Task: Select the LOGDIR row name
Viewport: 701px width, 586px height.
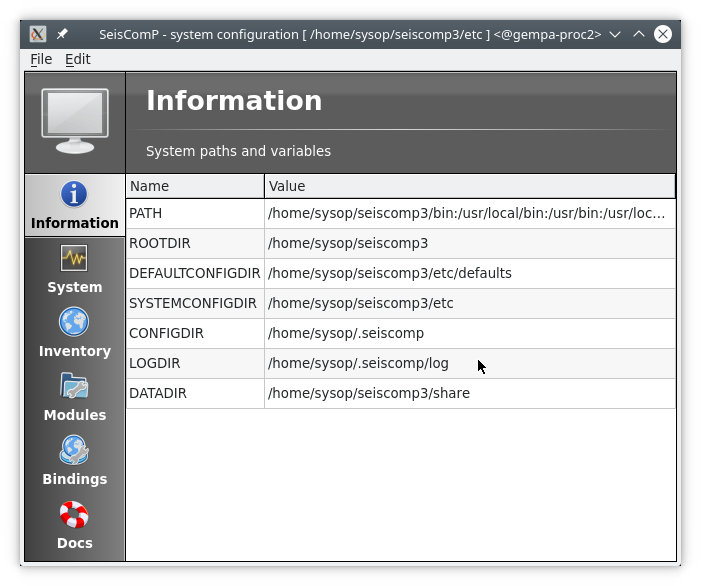Action: coord(155,364)
